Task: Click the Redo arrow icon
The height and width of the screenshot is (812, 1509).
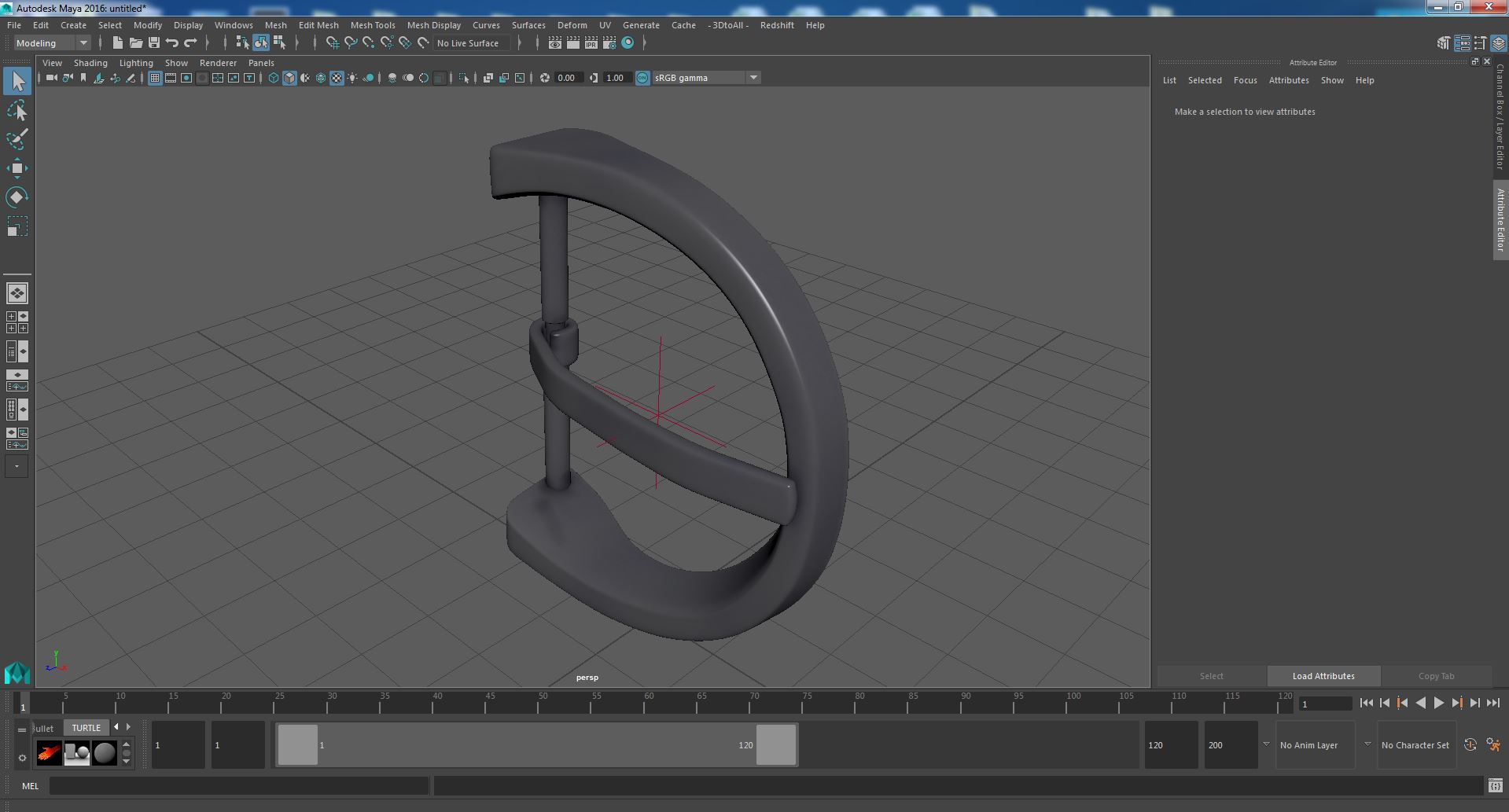Action: pyautogui.click(x=191, y=43)
